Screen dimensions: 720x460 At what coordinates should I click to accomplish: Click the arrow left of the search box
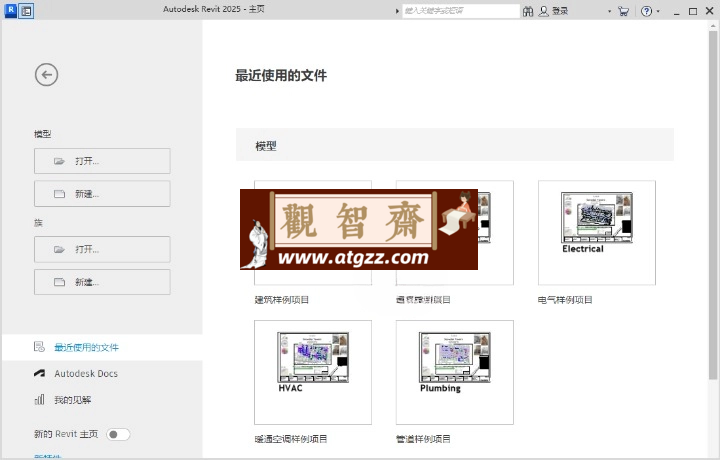pos(397,11)
